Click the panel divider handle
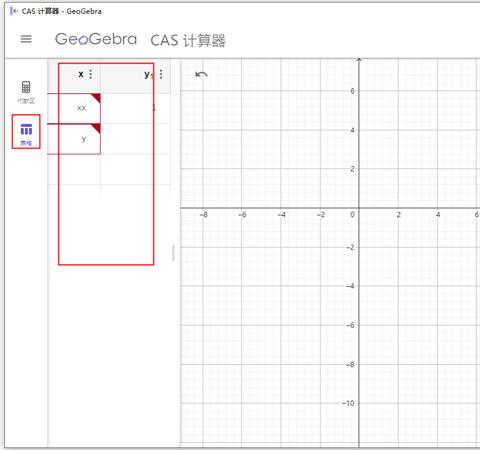The height and width of the screenshot is (450, 480). tap(173, 253)
